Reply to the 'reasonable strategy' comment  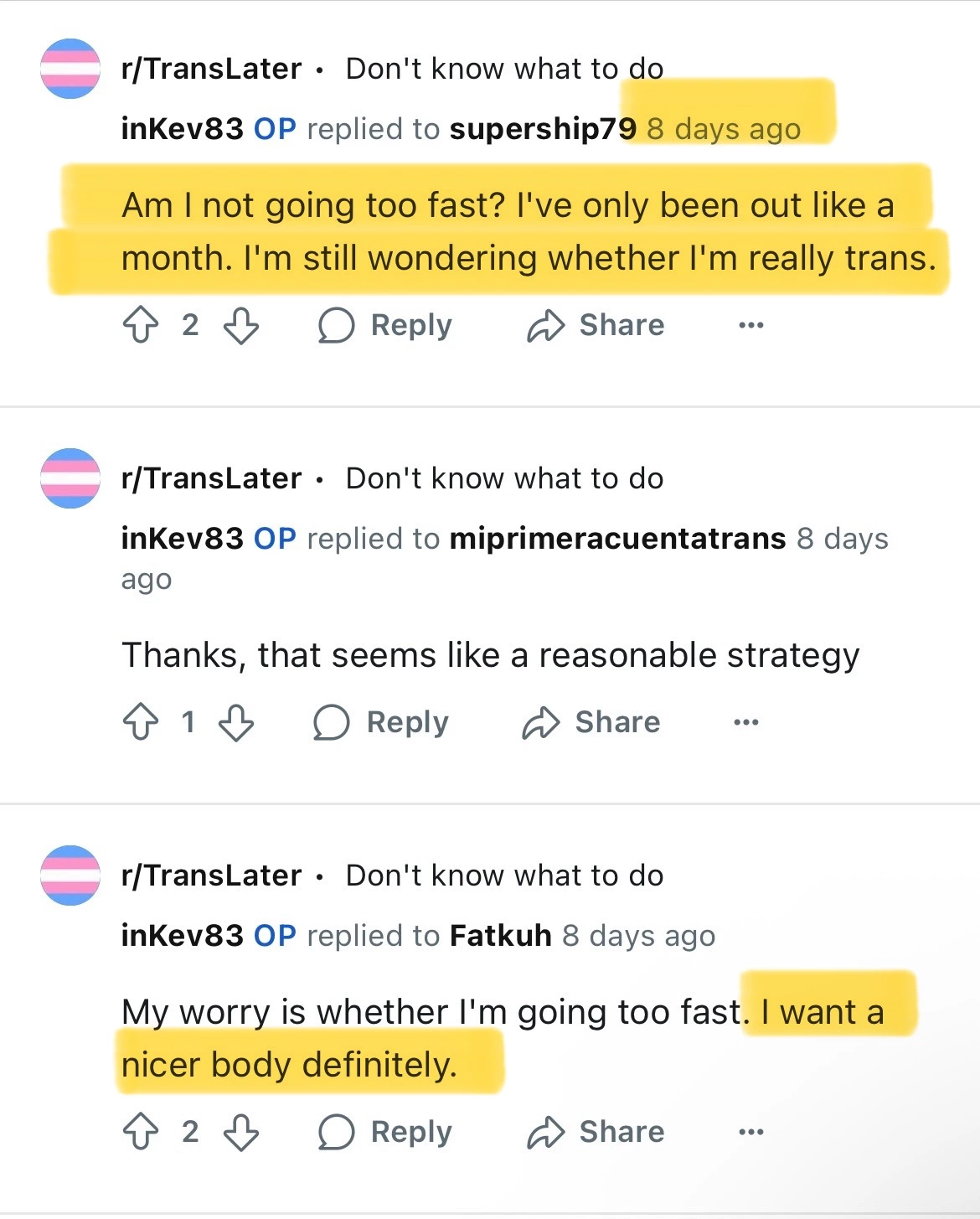(x=381, y=722)
